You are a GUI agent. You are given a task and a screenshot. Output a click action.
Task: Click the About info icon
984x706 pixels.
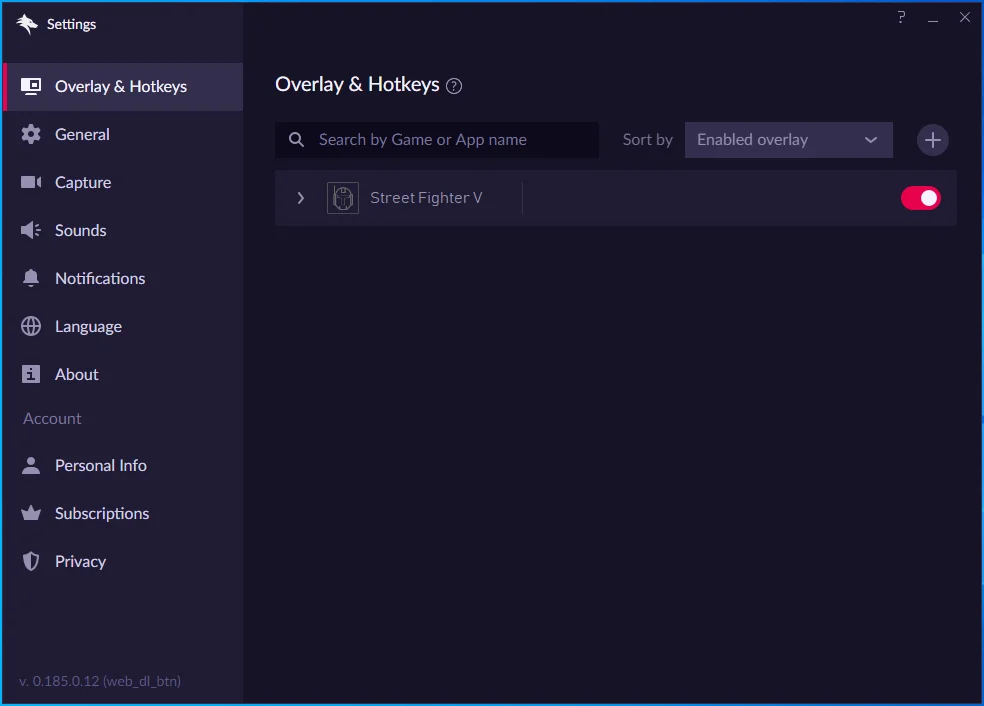click(x=31, y=374)
